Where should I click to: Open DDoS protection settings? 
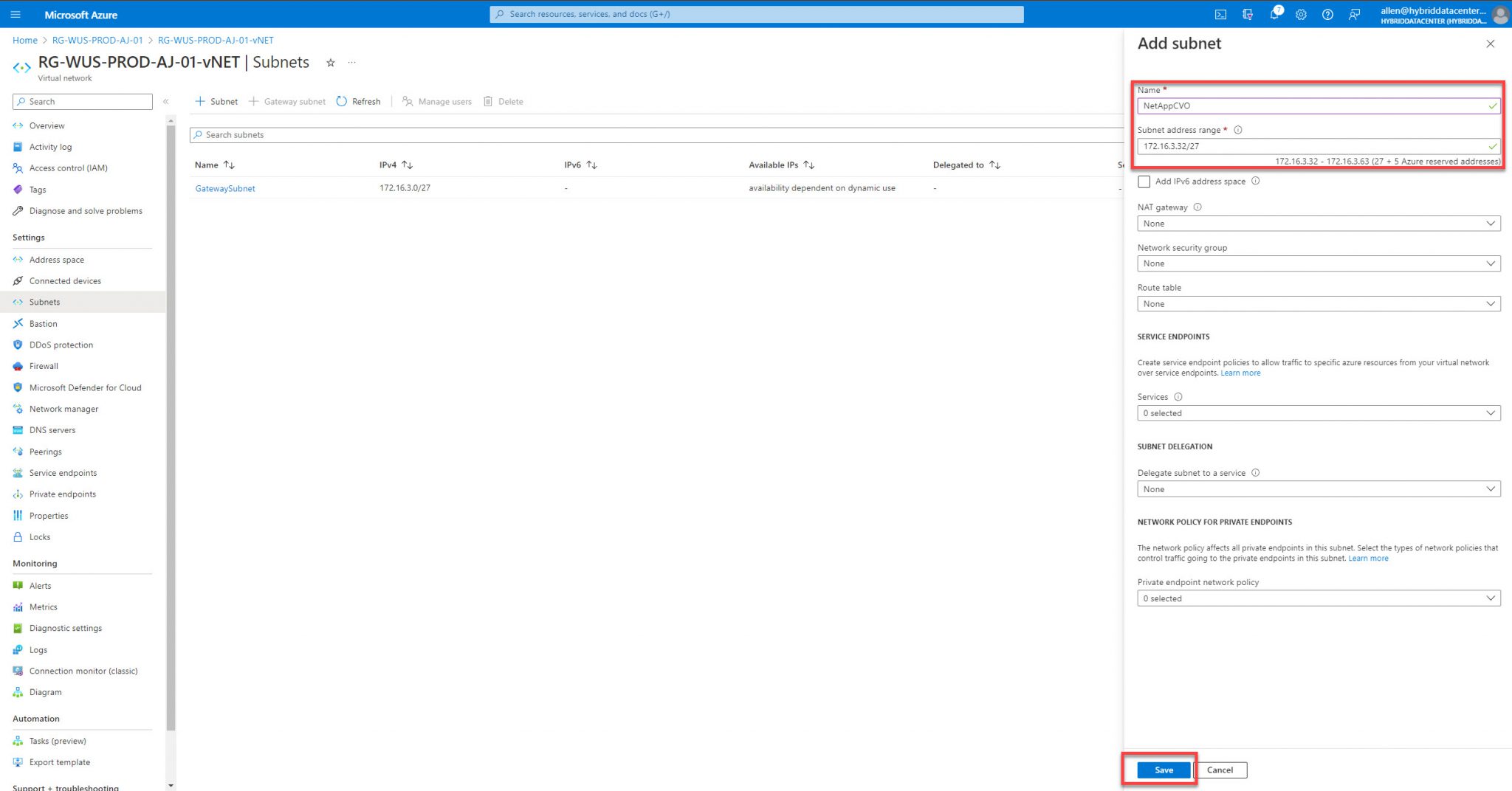[x=61, y=345]
